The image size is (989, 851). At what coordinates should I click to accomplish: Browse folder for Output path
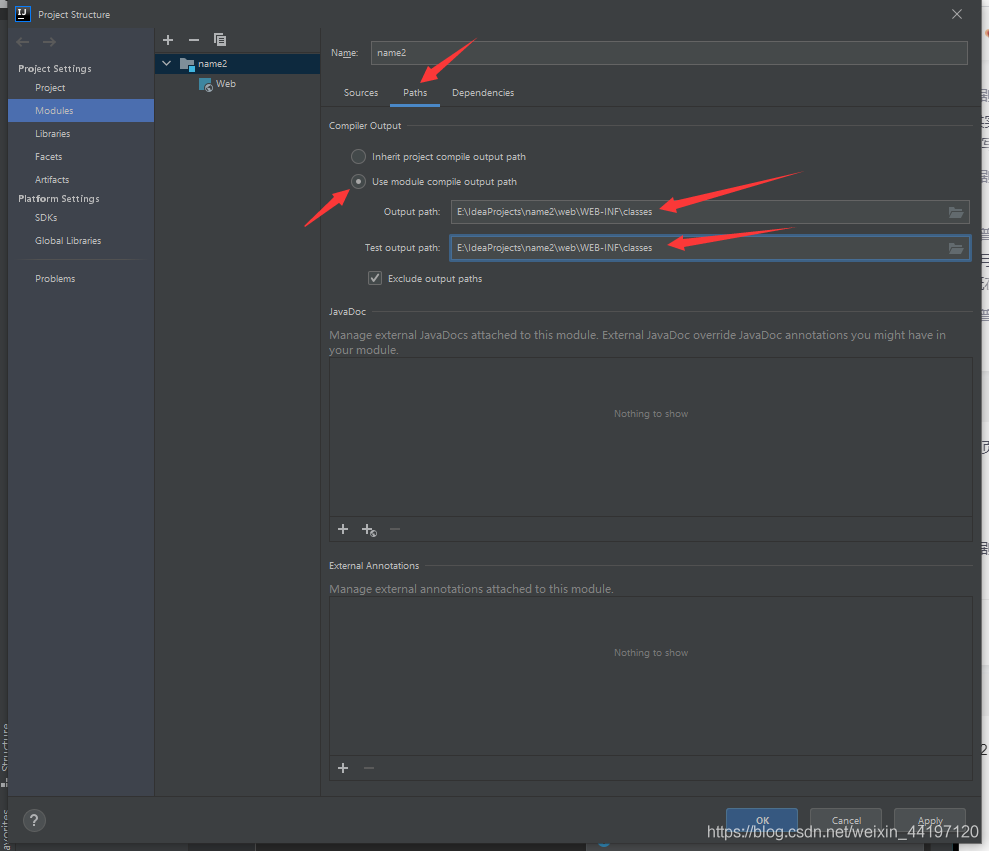[x=956, y=212]
